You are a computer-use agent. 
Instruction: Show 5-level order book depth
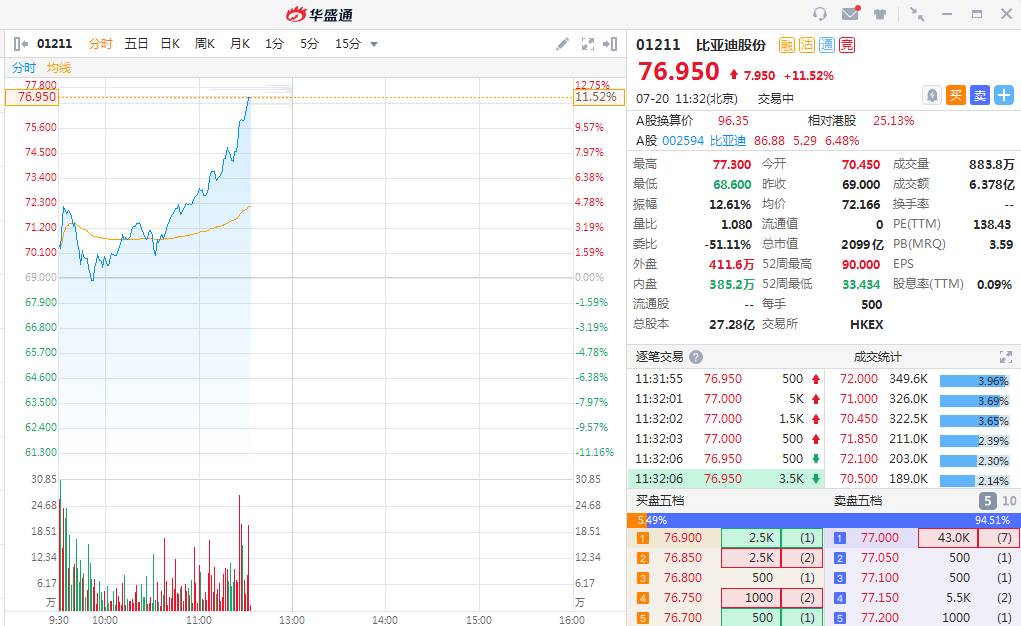[x=987, y=501]
